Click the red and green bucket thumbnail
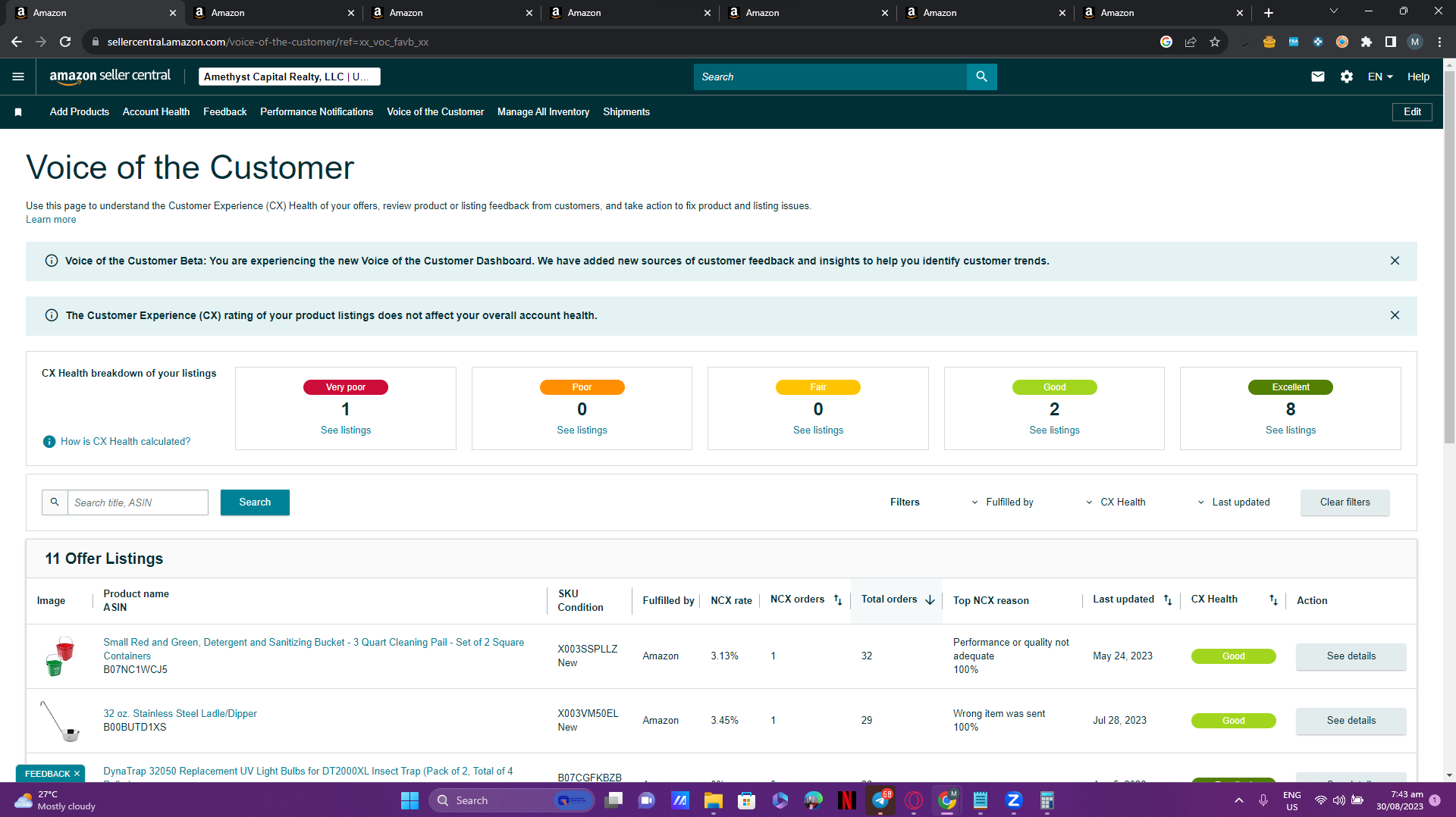This screenshot has height=817, width=1456. [x=60, y=656]
